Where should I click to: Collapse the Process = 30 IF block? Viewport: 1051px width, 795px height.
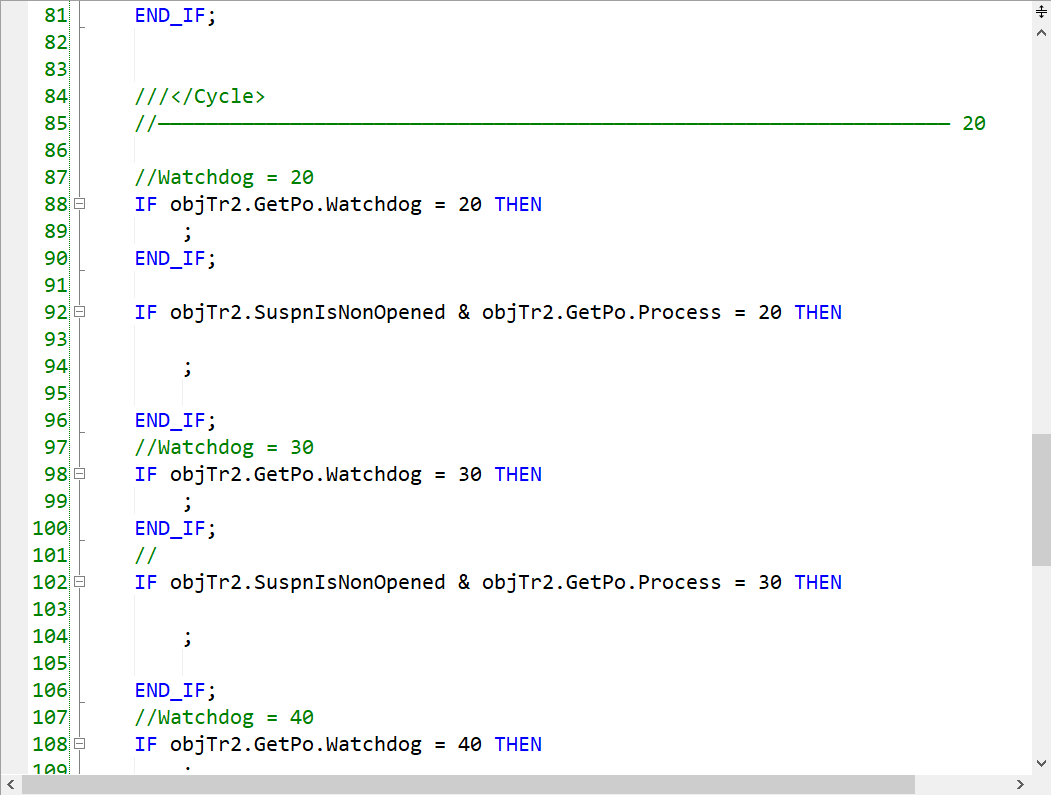(80, 582)
